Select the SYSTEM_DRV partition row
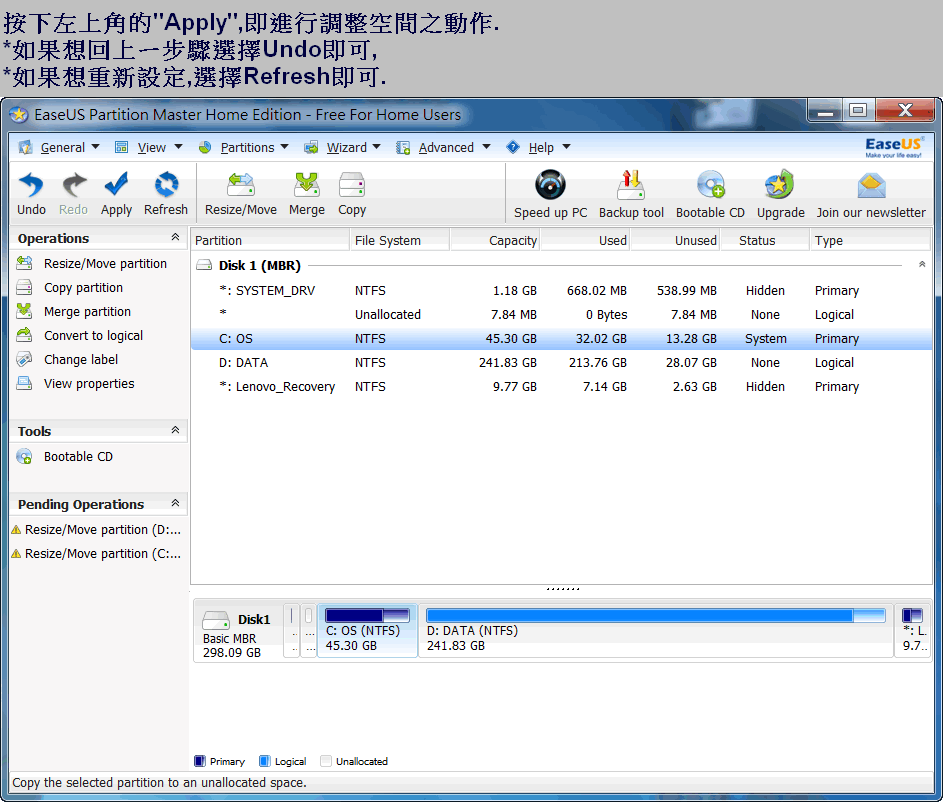This screenshot has width=943, height=802. pos(561,290)
